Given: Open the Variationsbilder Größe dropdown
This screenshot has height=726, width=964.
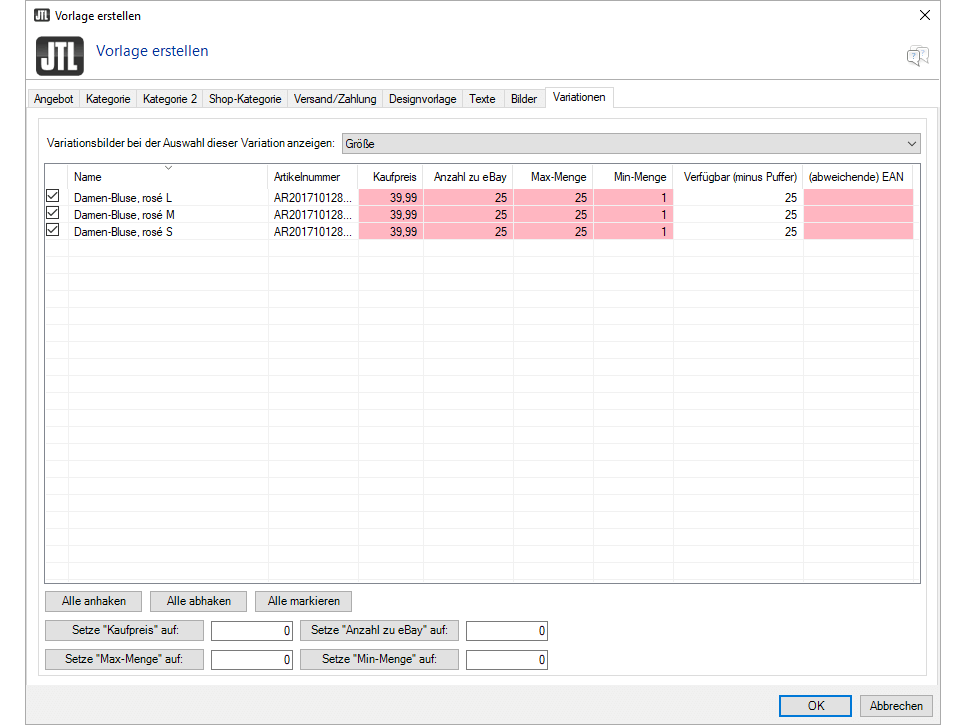Looking at the screenshot, I should coord(630,144).
